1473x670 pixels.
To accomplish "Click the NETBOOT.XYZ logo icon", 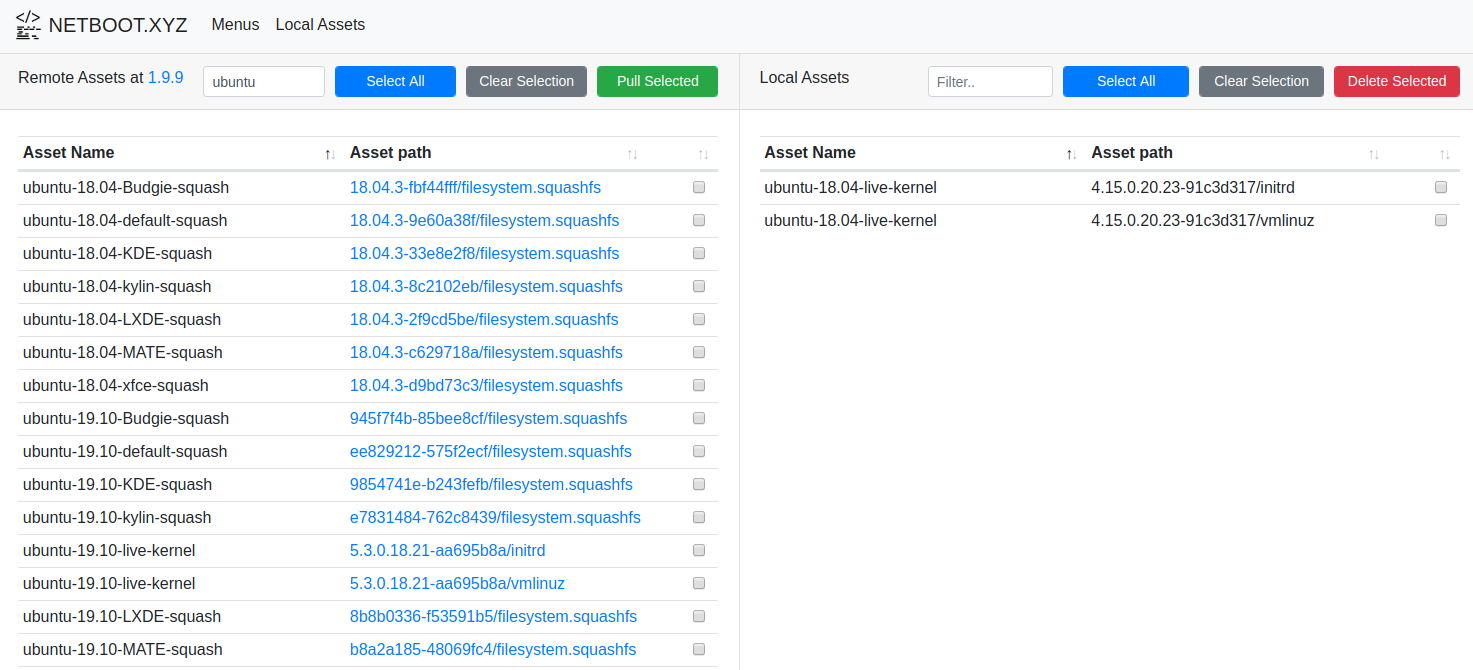I will click(x=28, y=25).
